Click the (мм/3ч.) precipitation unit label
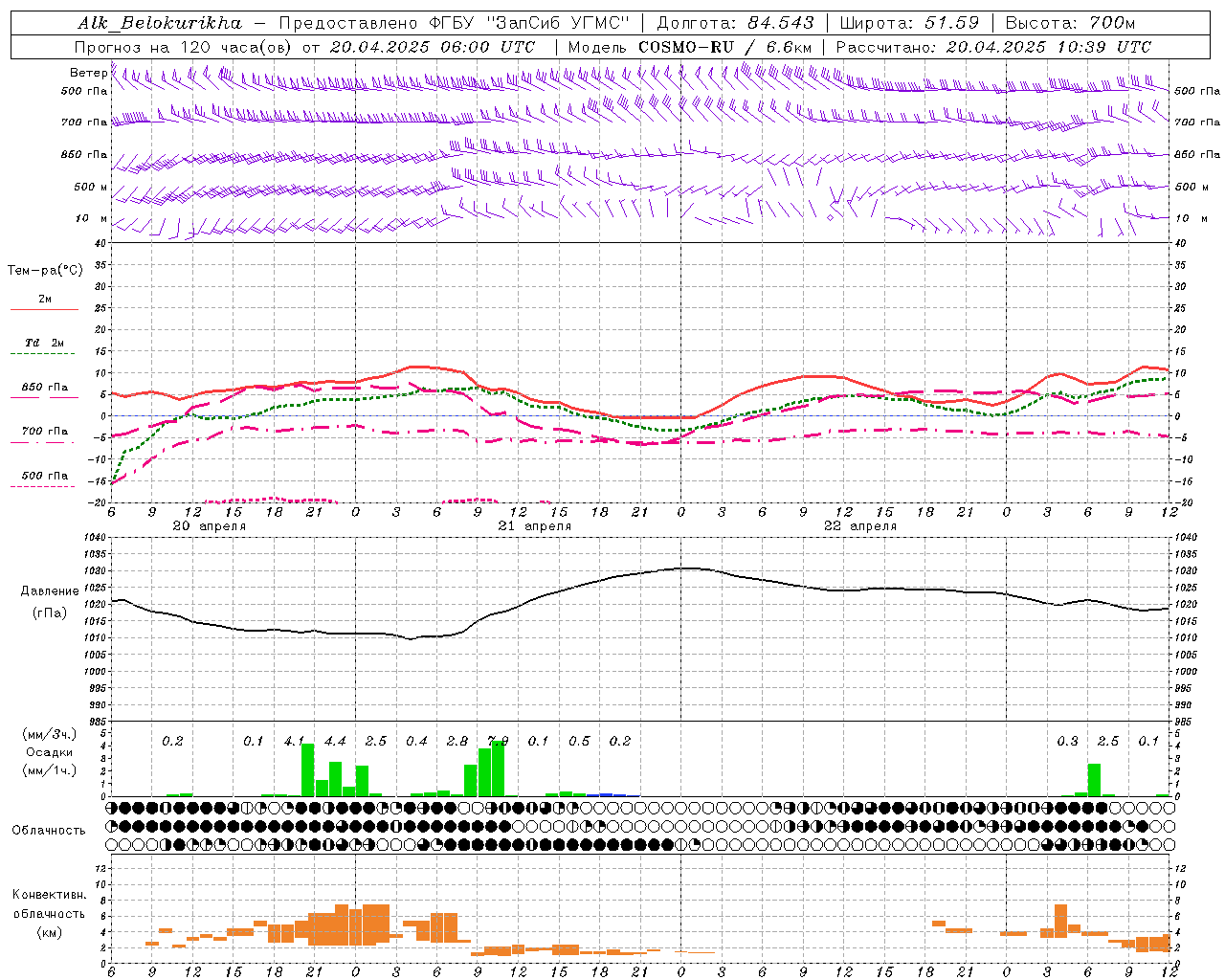Image resolution: width=1225 pixels, height=980 pixels. 50,734
